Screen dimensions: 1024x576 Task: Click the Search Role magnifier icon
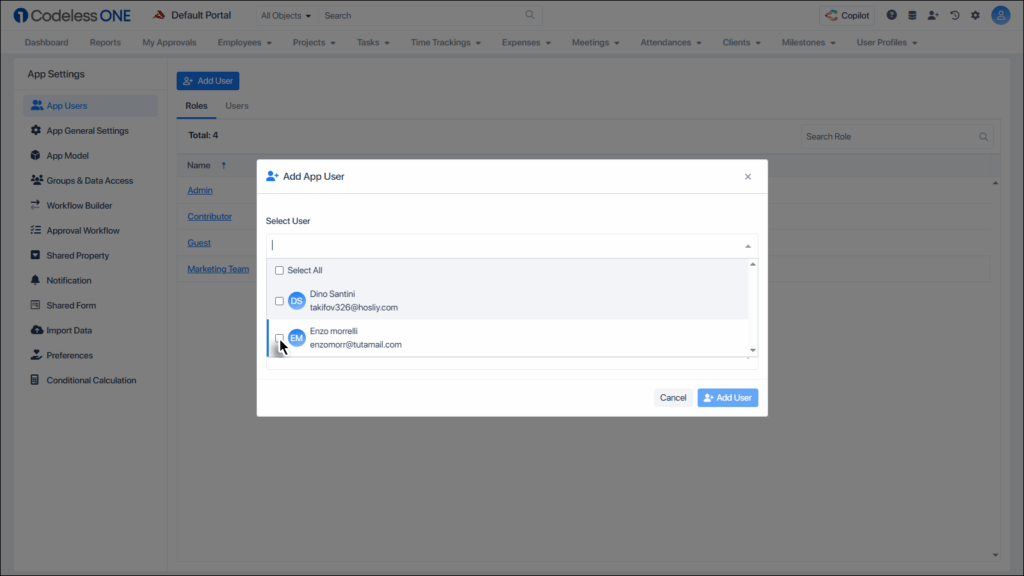pyautogui.click(x=983, y=136)
